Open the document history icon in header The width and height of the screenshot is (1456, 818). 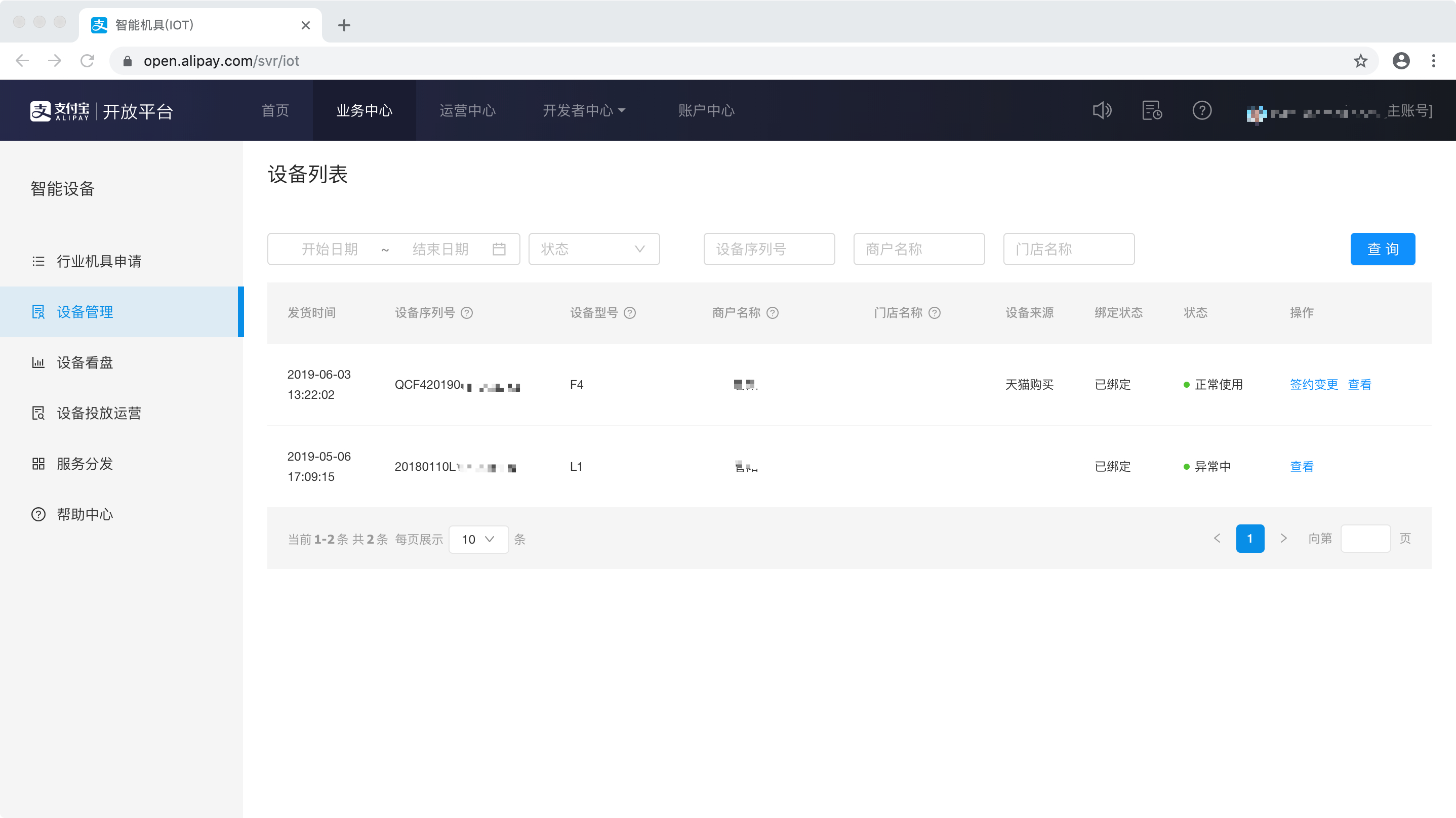point(1151,110)
